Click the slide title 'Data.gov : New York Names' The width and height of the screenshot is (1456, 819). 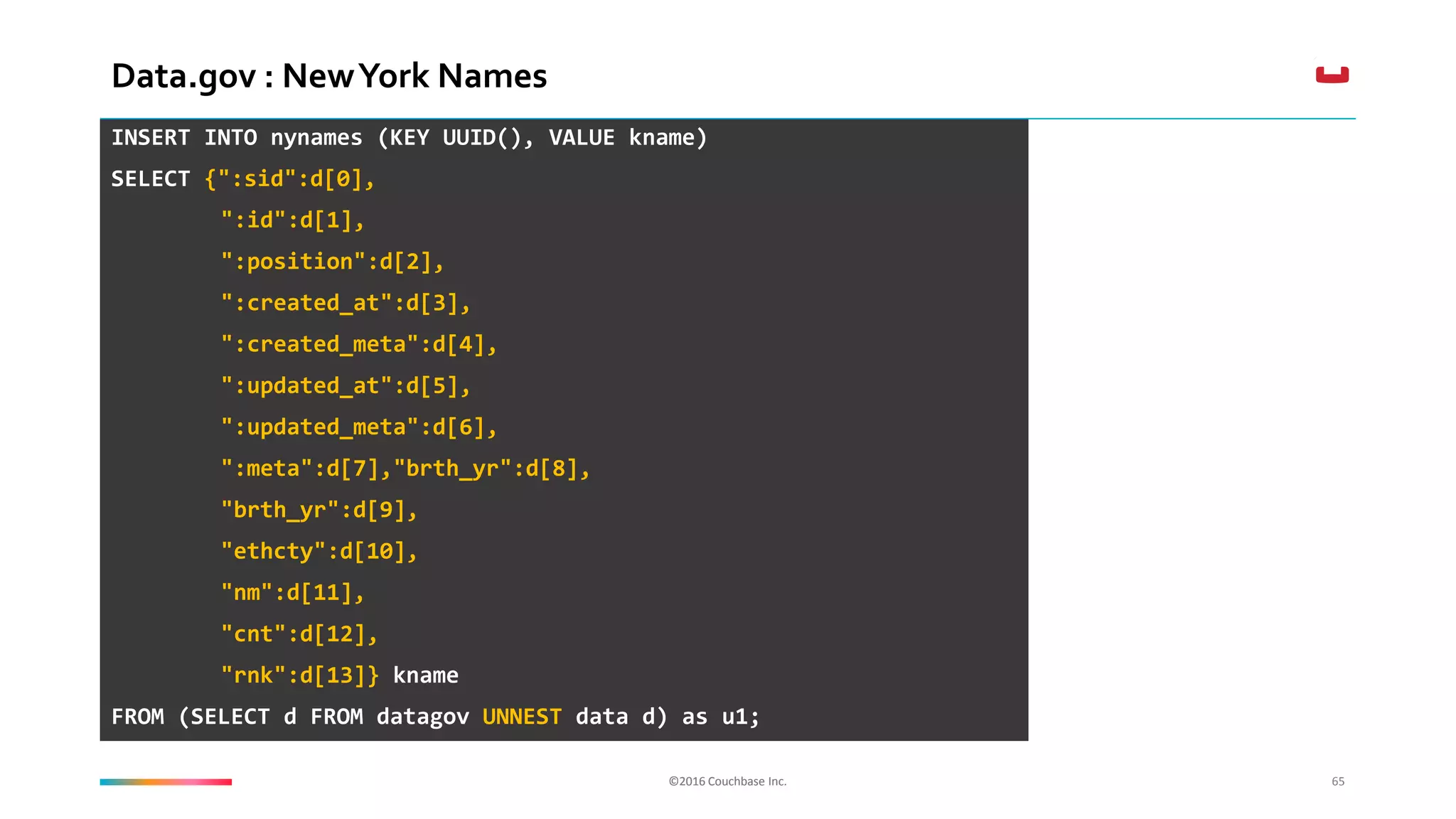329,76
